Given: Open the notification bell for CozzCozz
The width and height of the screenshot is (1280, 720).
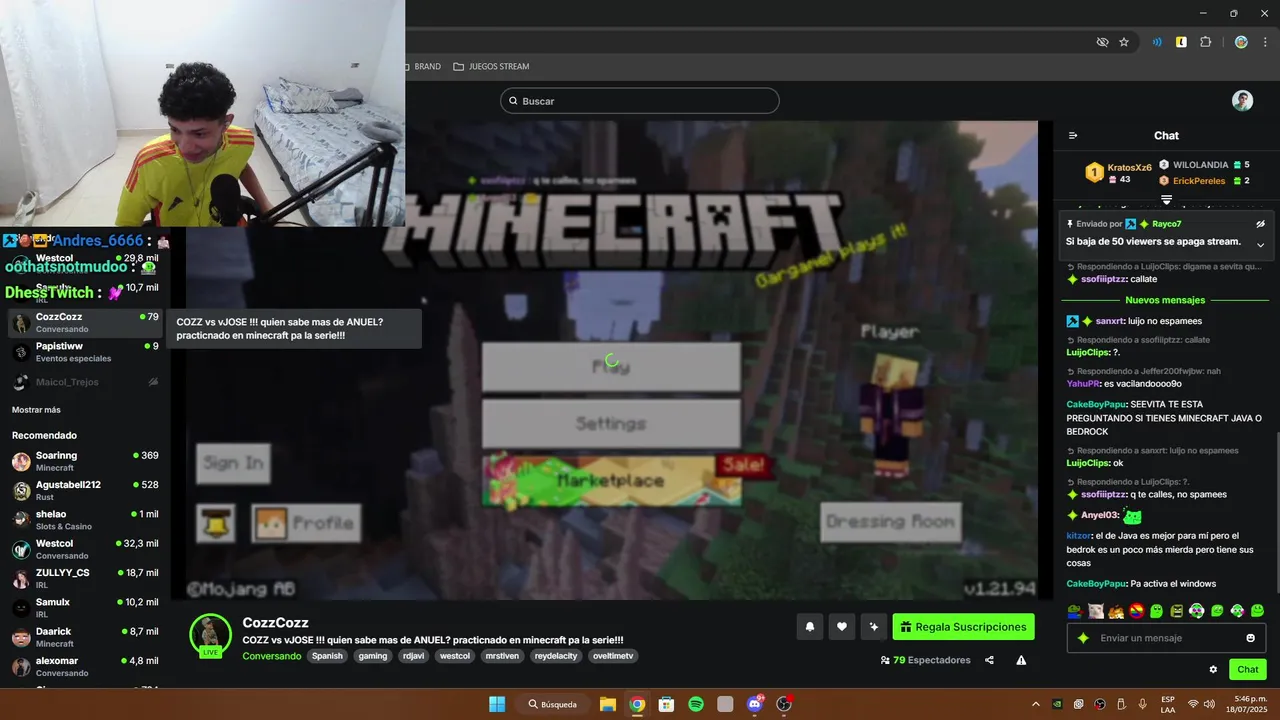Looking at the screenshot, I should click(x=810, y=627).
